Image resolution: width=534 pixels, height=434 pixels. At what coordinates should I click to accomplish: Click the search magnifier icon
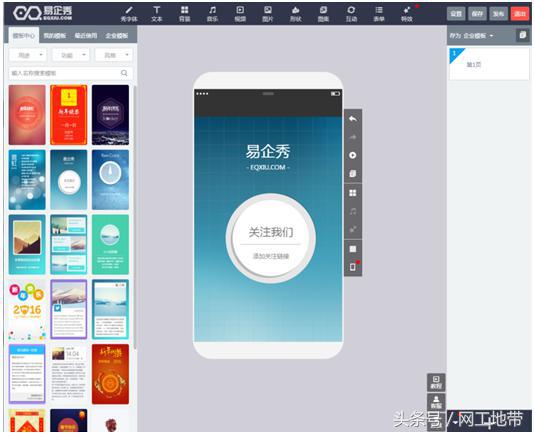(124, 73)
